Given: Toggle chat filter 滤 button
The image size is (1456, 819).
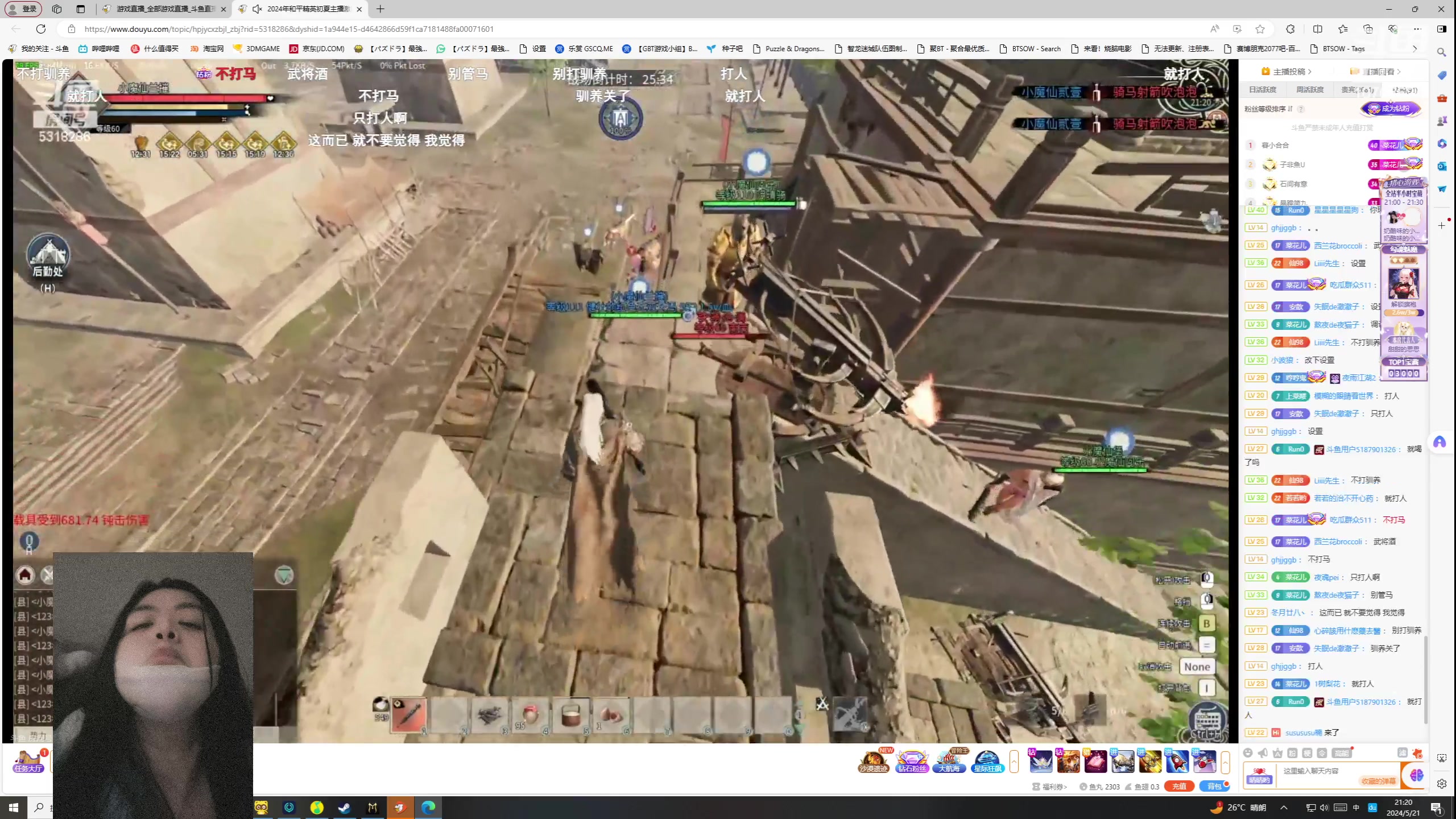Looking at the screenshot, I should [1402, 753].
